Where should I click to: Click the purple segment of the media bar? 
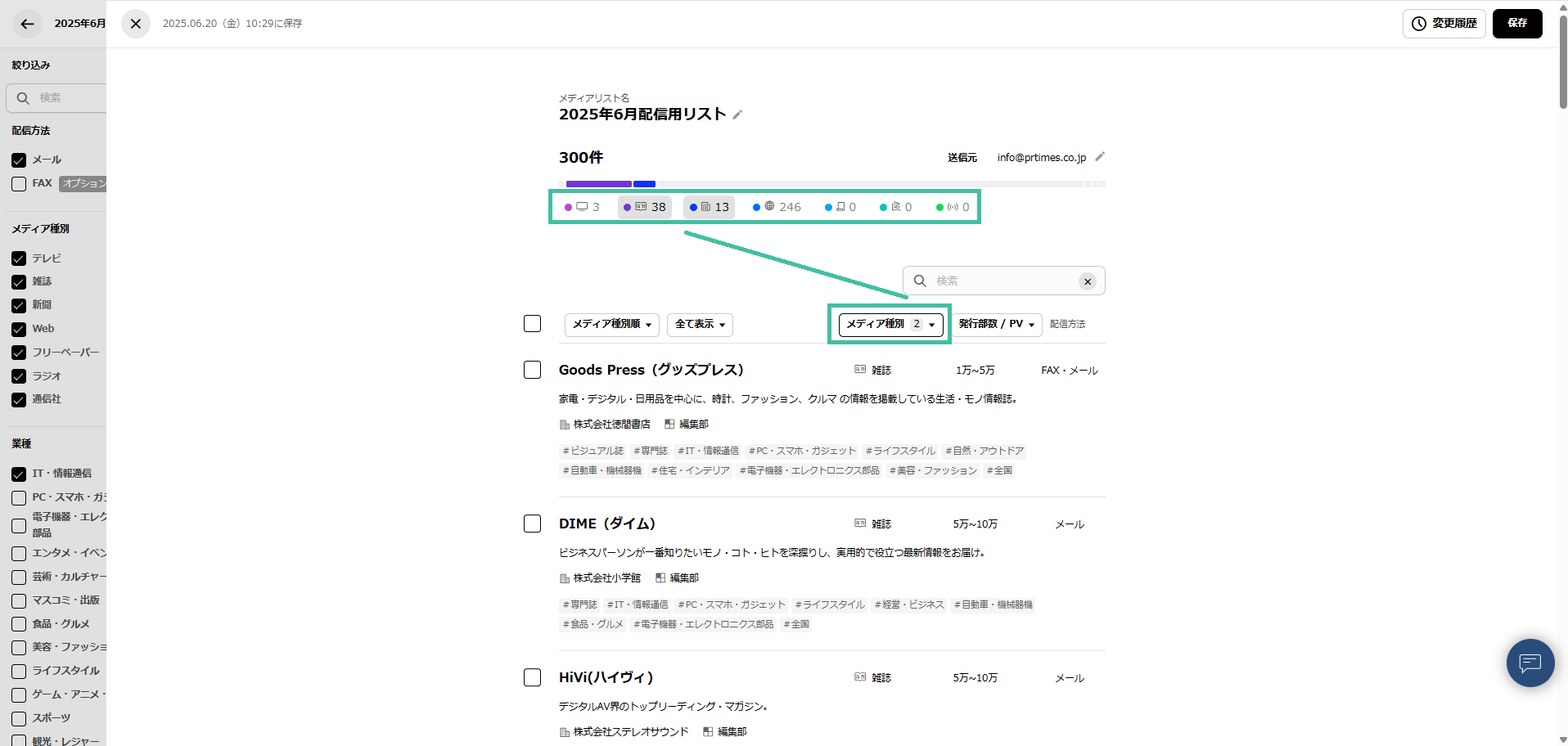coord(598,184)
